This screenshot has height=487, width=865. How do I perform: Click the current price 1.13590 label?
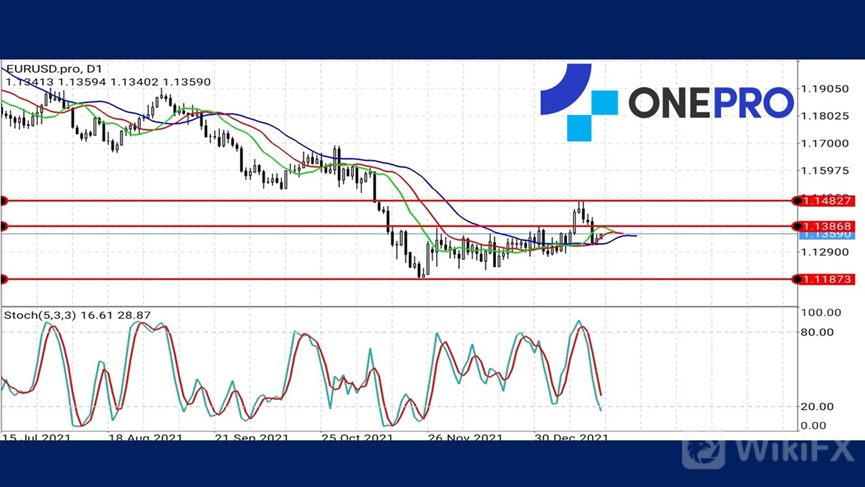tap(825, 236)
